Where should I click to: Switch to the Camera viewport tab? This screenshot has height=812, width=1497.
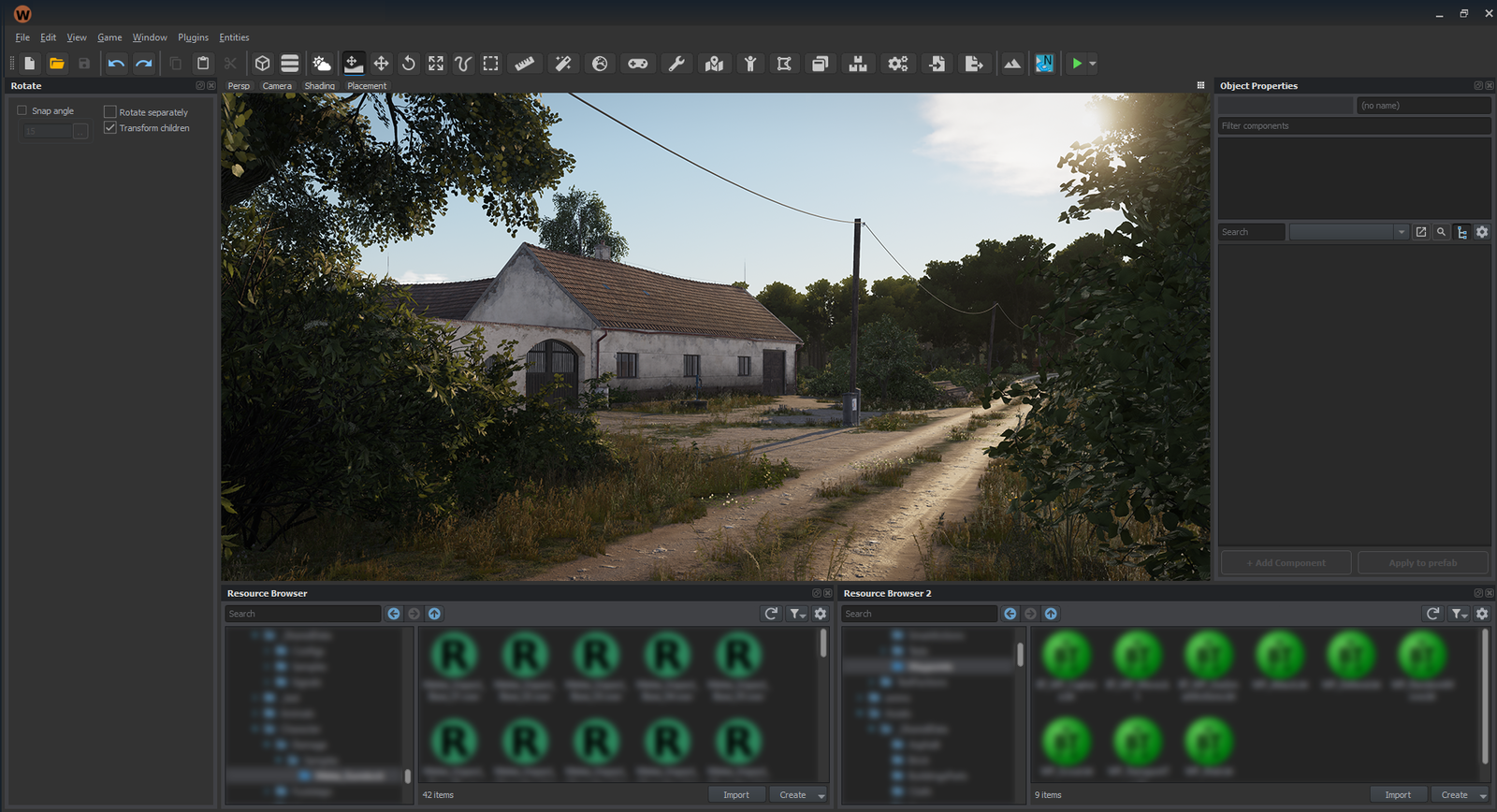point(277,85)
